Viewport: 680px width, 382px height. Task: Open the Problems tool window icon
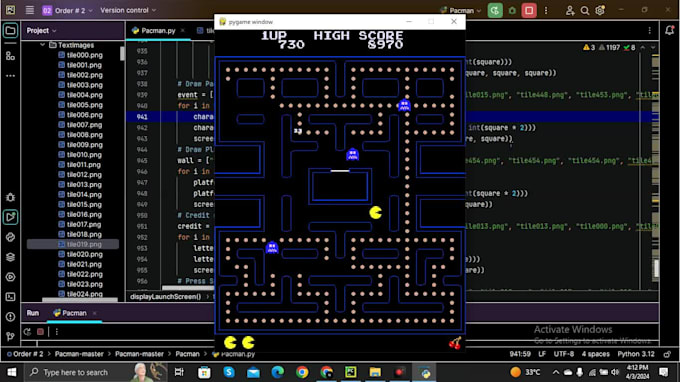coord(10,317)
